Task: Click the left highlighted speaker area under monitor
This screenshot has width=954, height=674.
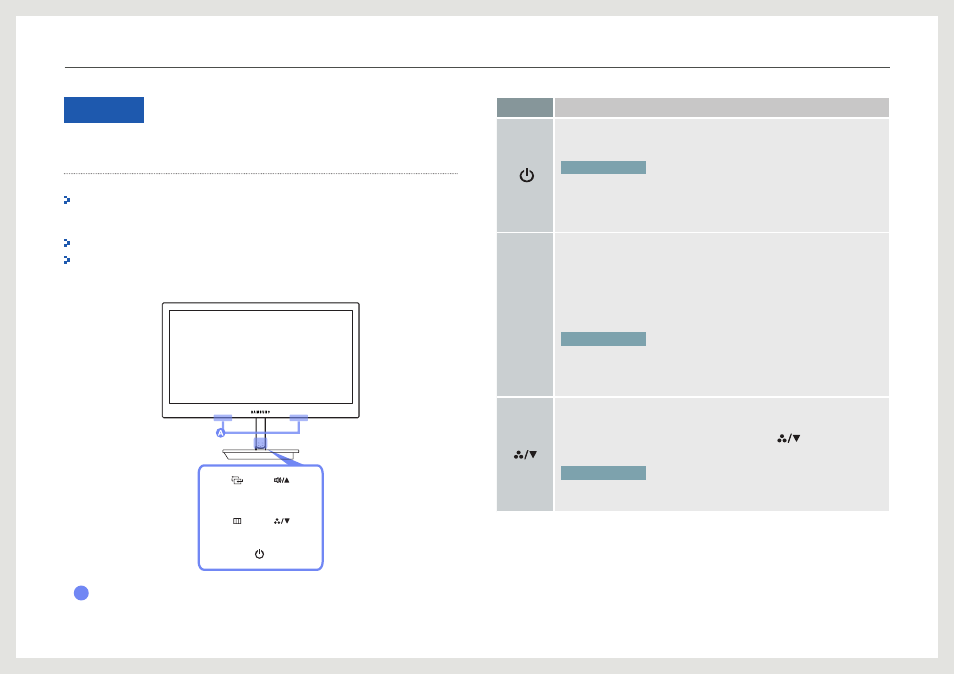Action: coord(223,418)
